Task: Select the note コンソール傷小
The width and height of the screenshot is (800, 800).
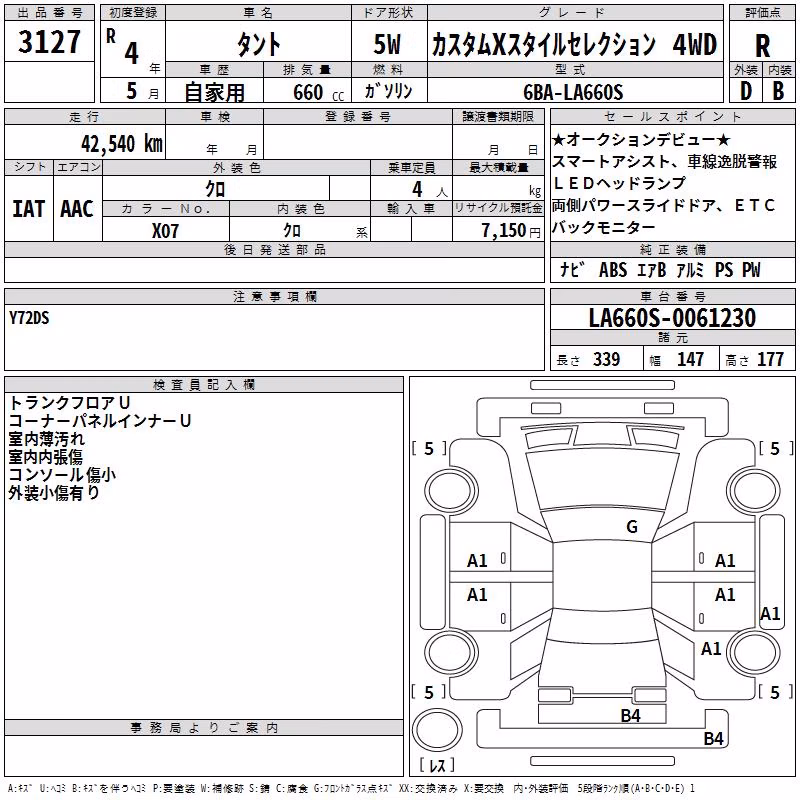Action: point(62,474)
